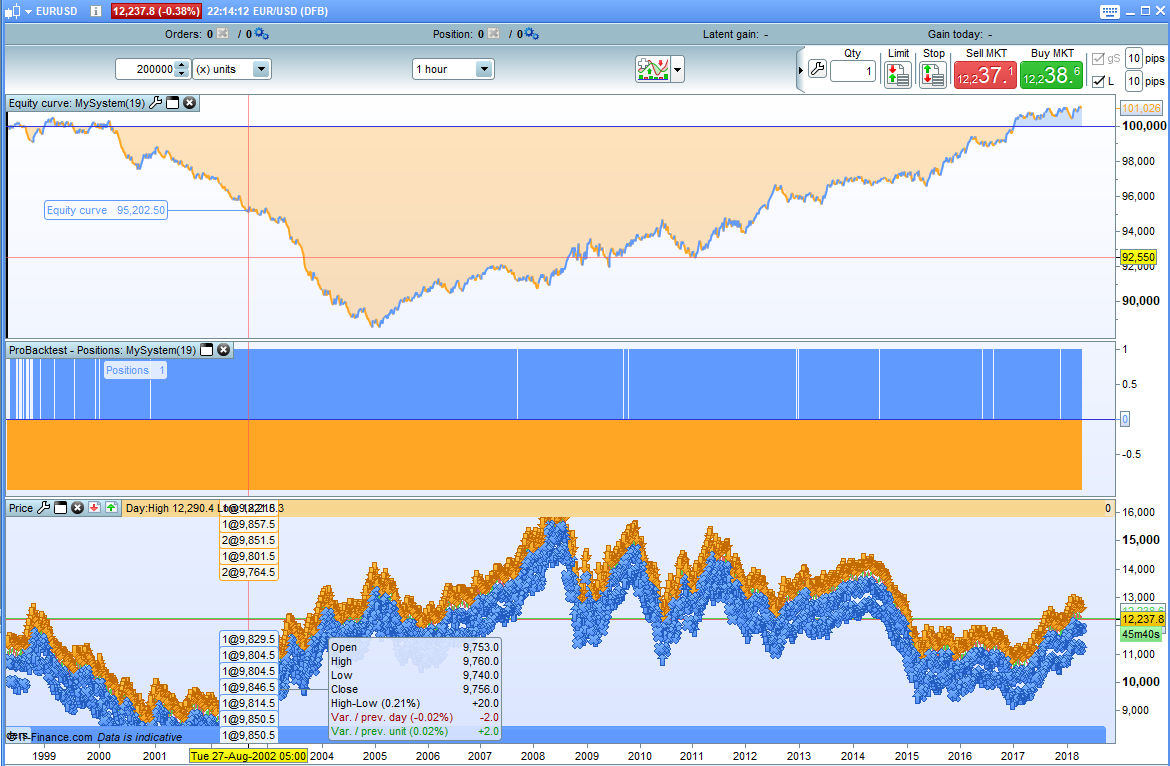Open the orders settings gears icon

point(261,34)
